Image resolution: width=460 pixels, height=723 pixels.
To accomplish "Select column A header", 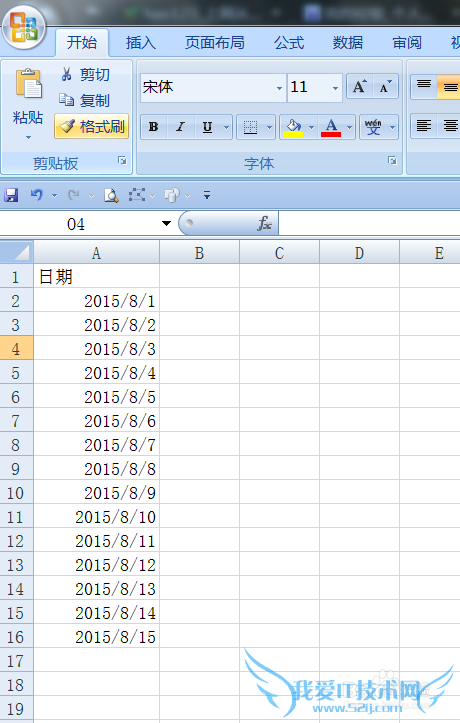I will pos(96,253).
